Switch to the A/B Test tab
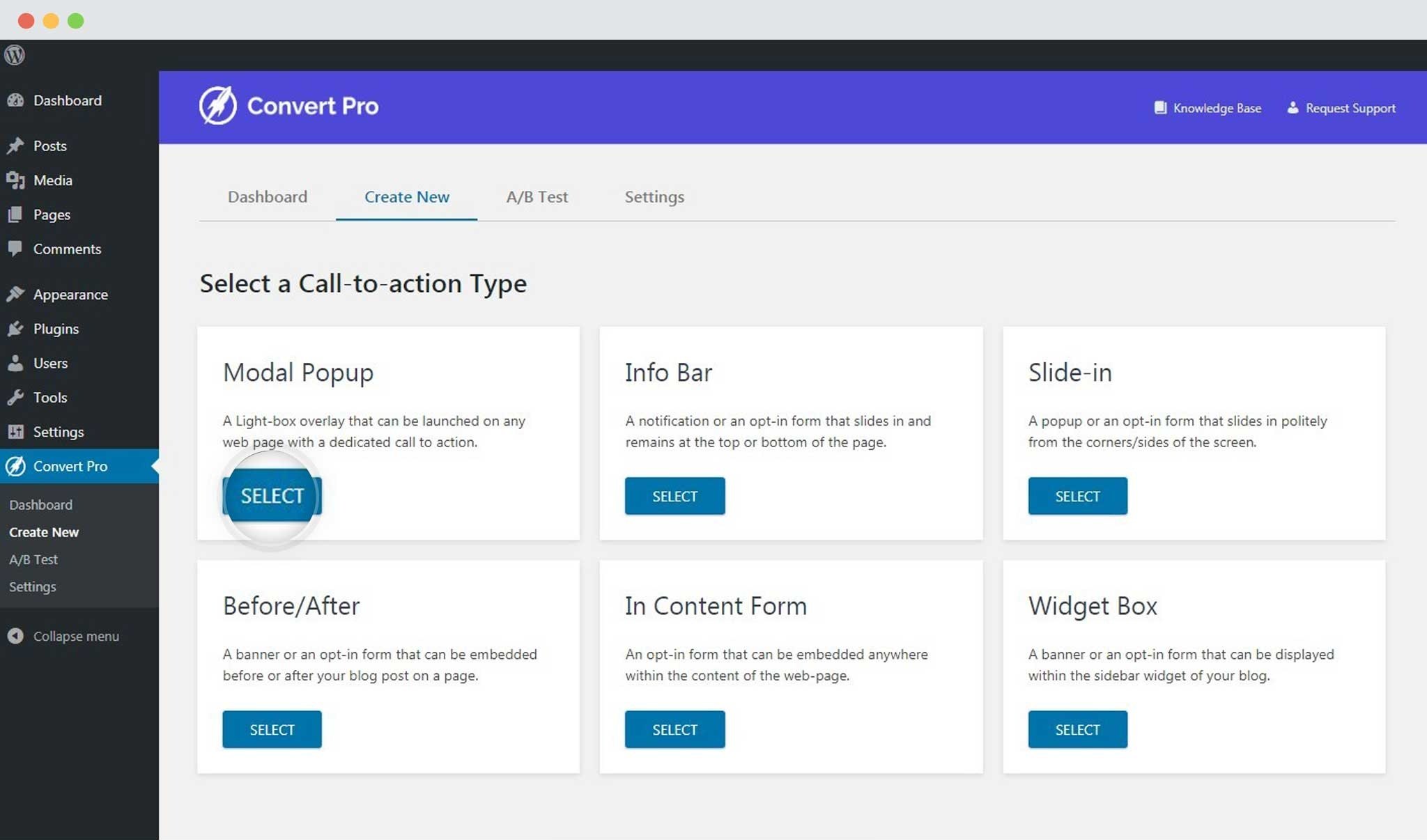This screenshot has height=840, width=1427. 537,197
